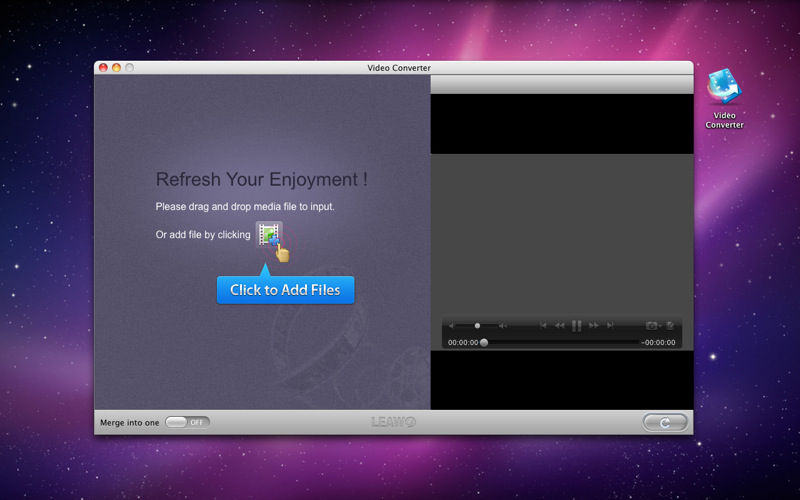Click the volume slider knob

coord(477,325)
